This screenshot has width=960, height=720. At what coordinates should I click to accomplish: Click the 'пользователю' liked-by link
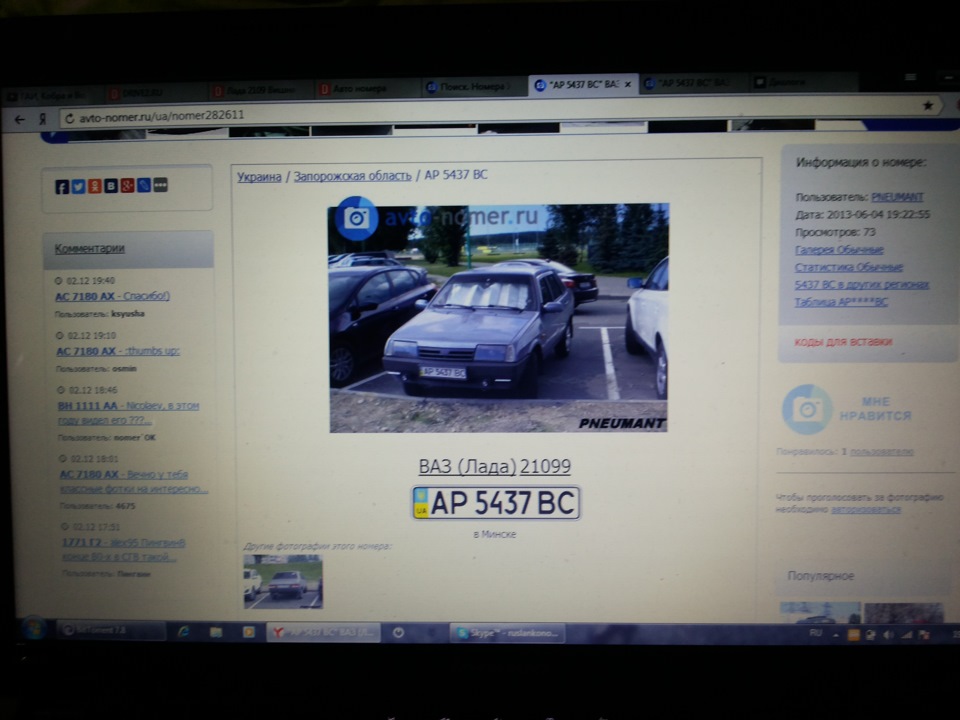tap(882, 452)
